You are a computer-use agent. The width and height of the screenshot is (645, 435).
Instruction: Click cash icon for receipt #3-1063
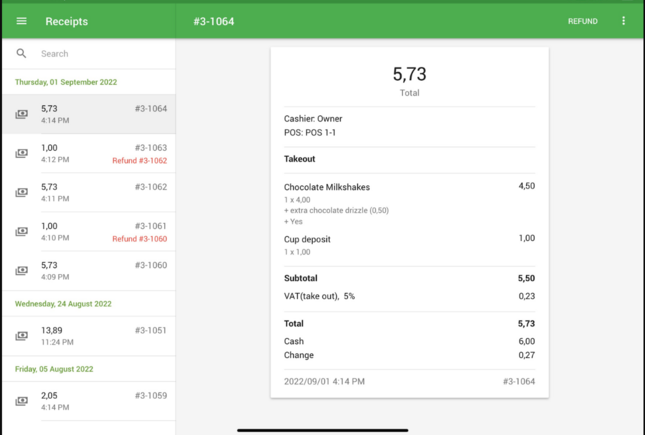pos(22,153)
